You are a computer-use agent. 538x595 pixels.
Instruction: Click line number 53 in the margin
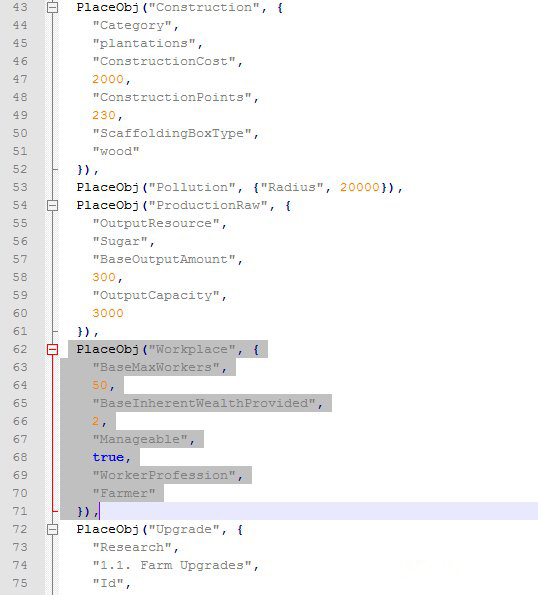point(20,187)
